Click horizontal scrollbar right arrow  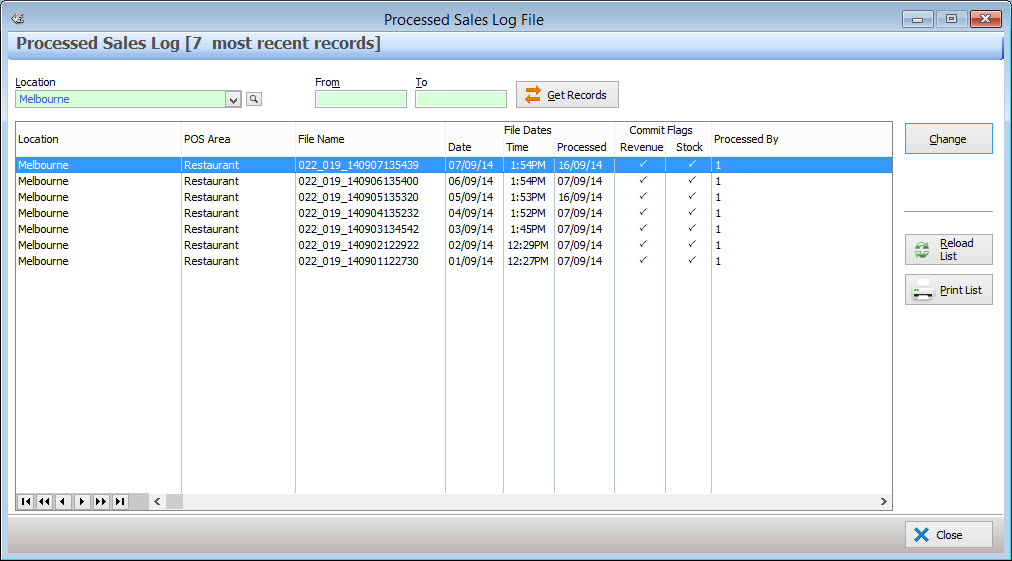point(884,502)
